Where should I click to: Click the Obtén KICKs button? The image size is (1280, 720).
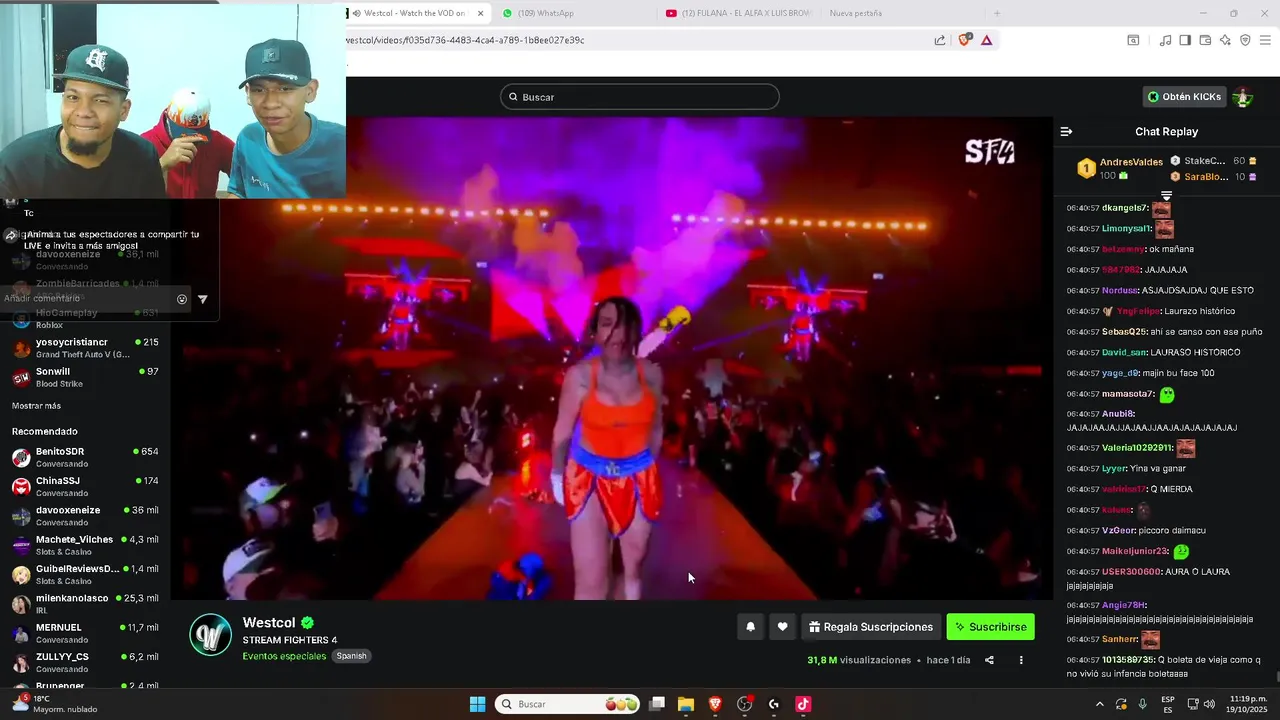pos(1184,97)
